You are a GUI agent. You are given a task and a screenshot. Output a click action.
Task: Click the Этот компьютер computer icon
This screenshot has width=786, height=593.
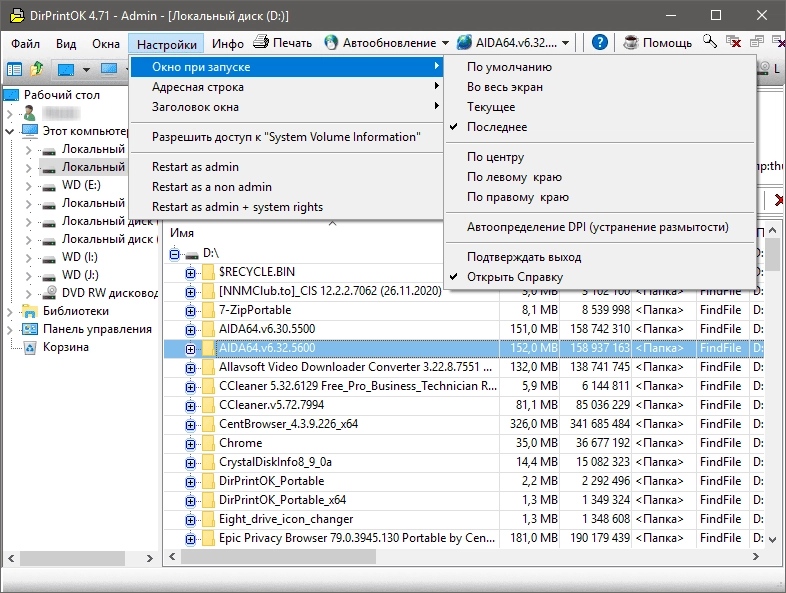pos(30,131)
